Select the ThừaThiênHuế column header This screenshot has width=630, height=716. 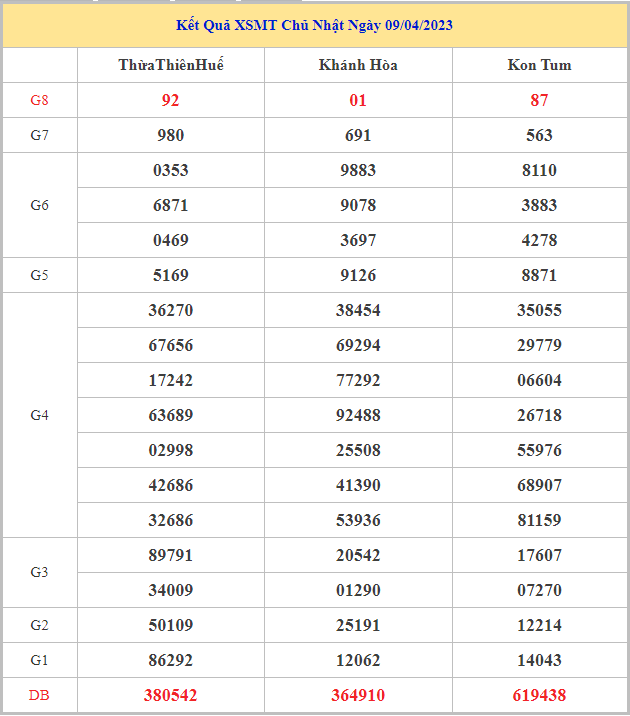point(171,65)
